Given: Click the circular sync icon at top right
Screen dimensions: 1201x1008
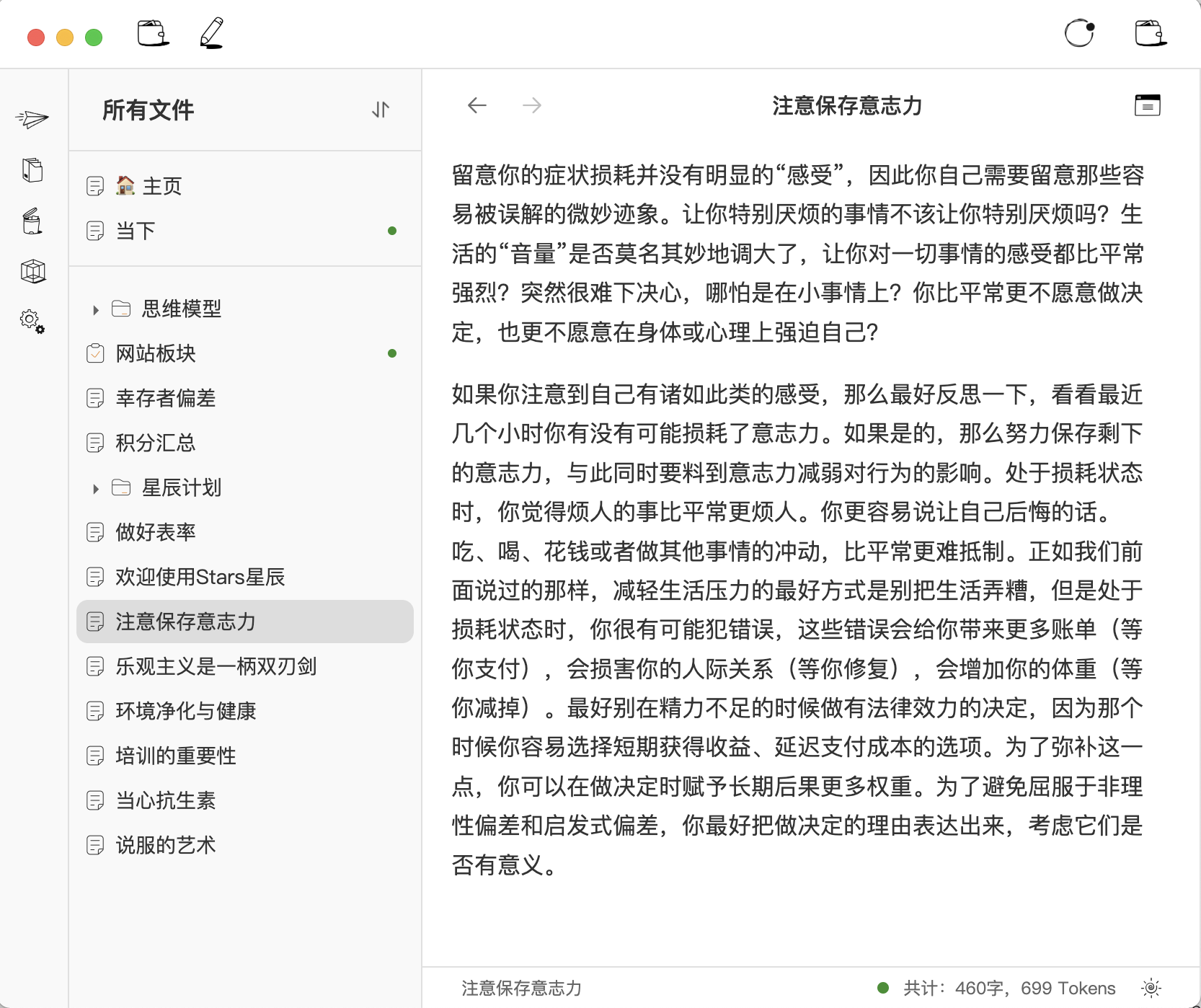Looking at the screenshot, I should [1079, 33].
